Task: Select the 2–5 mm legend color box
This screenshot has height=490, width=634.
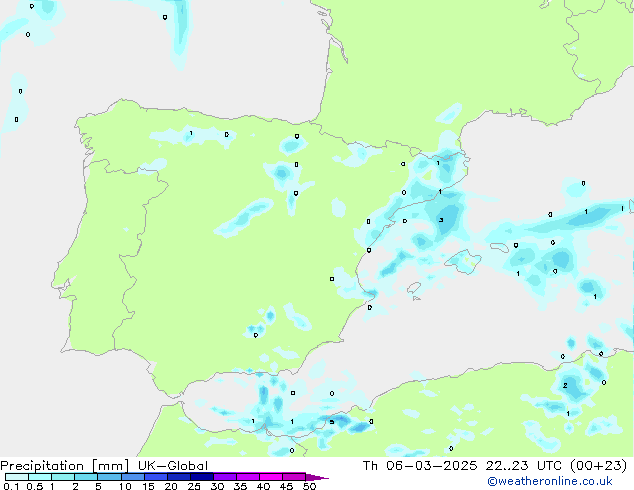Action: coord(86,477)
